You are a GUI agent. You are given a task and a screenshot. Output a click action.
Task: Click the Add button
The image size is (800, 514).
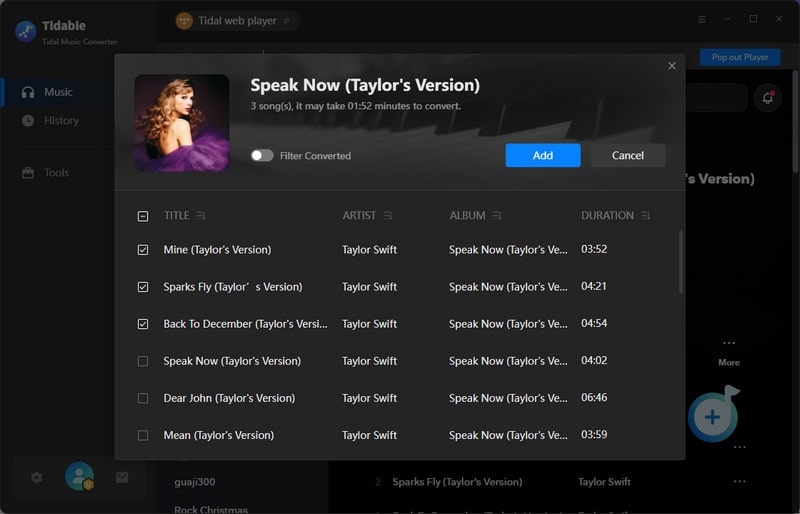[542, 155]
